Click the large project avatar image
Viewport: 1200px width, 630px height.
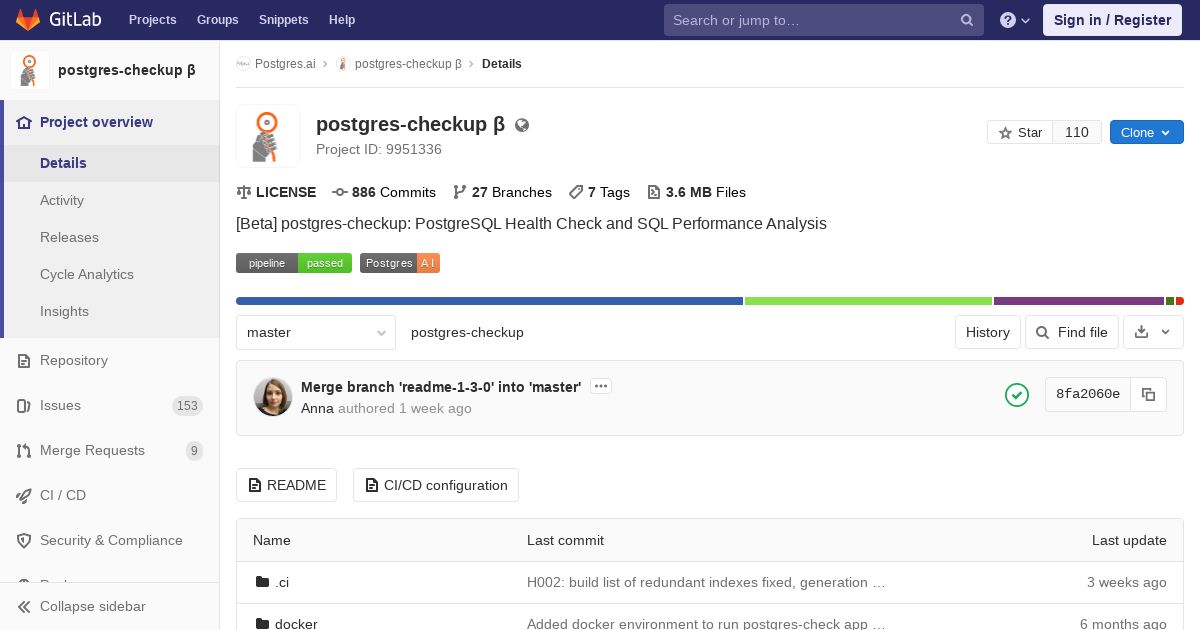tap(268, 135)
